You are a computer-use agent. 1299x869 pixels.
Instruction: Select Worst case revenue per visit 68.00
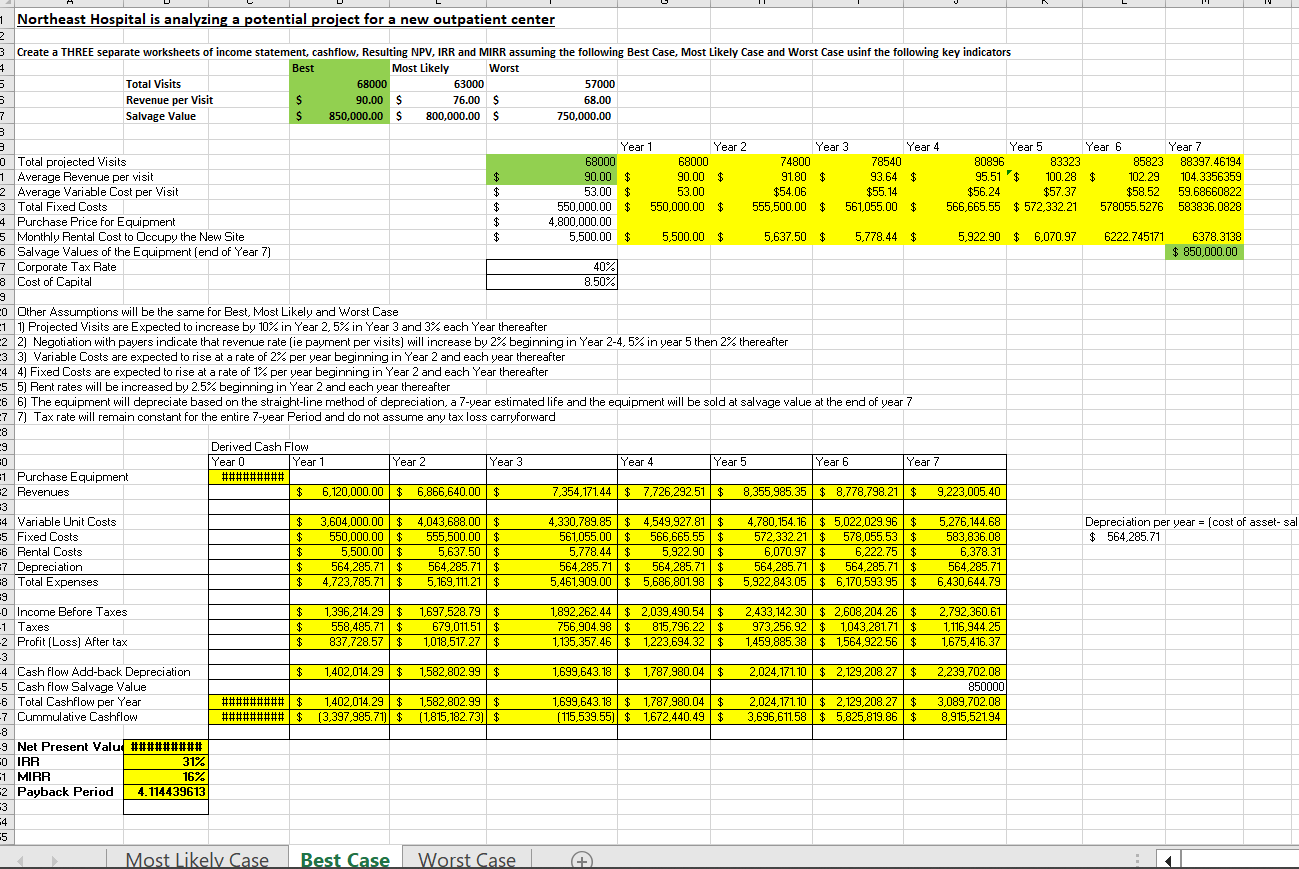(x=553, y=100)
